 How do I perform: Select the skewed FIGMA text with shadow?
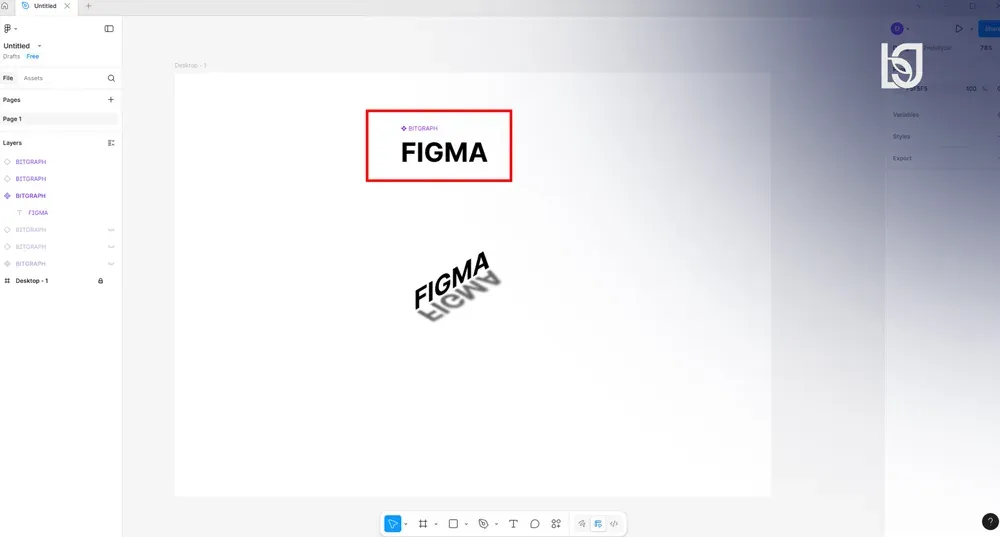point(457,285)
